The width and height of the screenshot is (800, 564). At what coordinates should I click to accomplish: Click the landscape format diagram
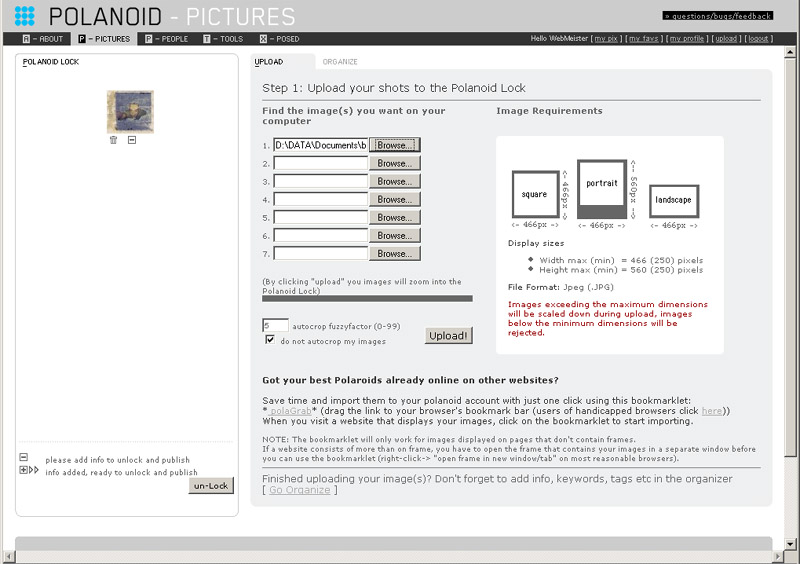pos(673,201)
